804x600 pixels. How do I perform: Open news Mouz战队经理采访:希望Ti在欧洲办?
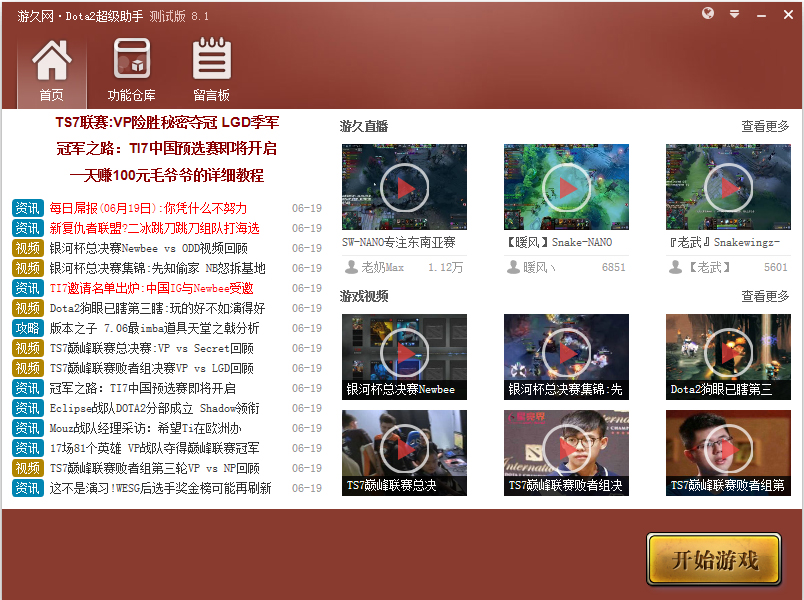pos(146,428)
